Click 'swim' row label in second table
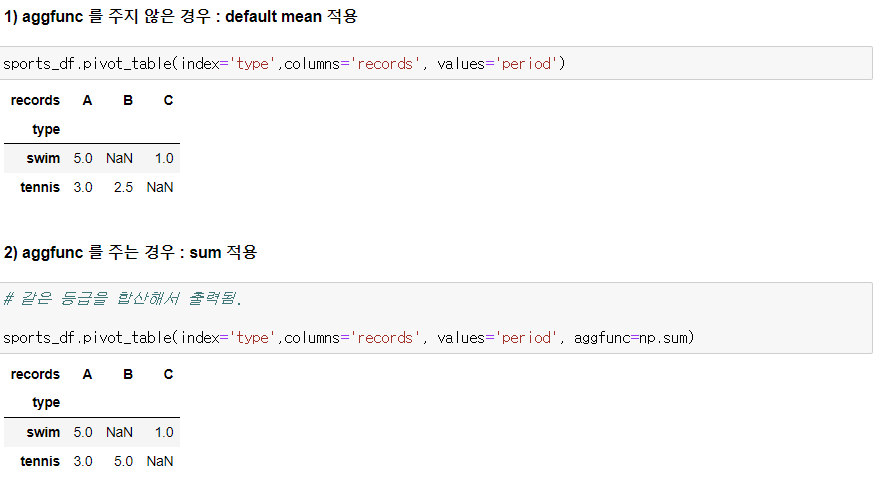This screenshot has height=478, width=885. (43, 432)
